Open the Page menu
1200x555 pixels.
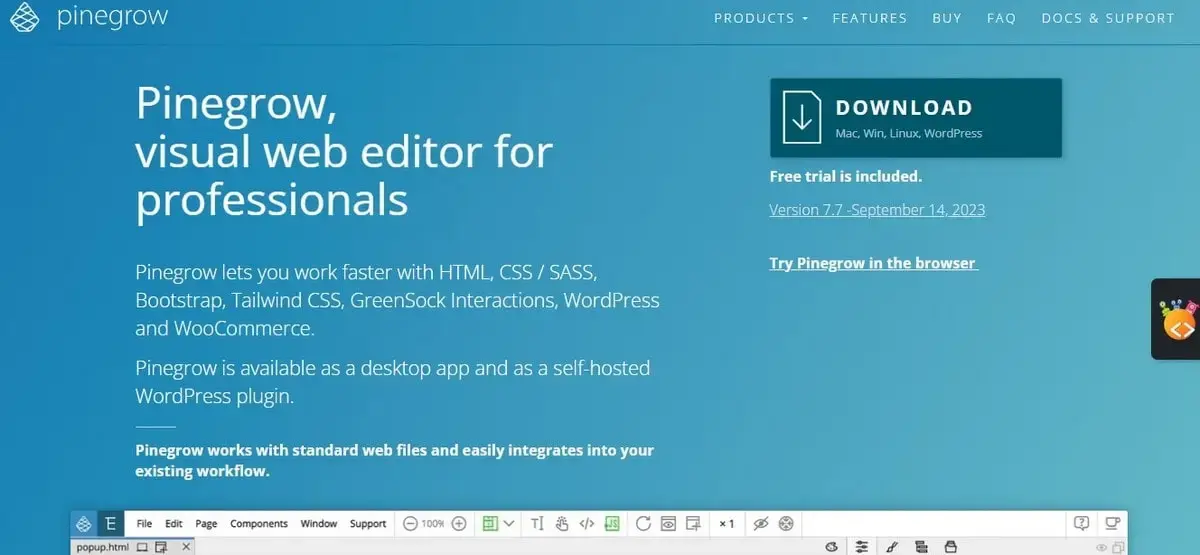click(x=206, y=524)
